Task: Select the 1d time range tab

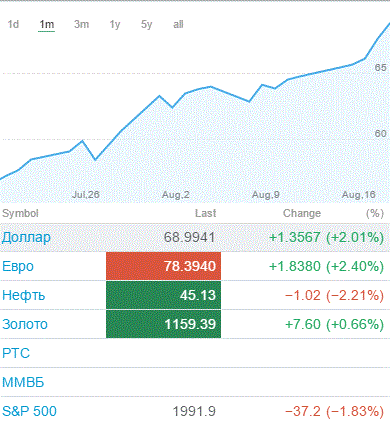Action: 13,24
